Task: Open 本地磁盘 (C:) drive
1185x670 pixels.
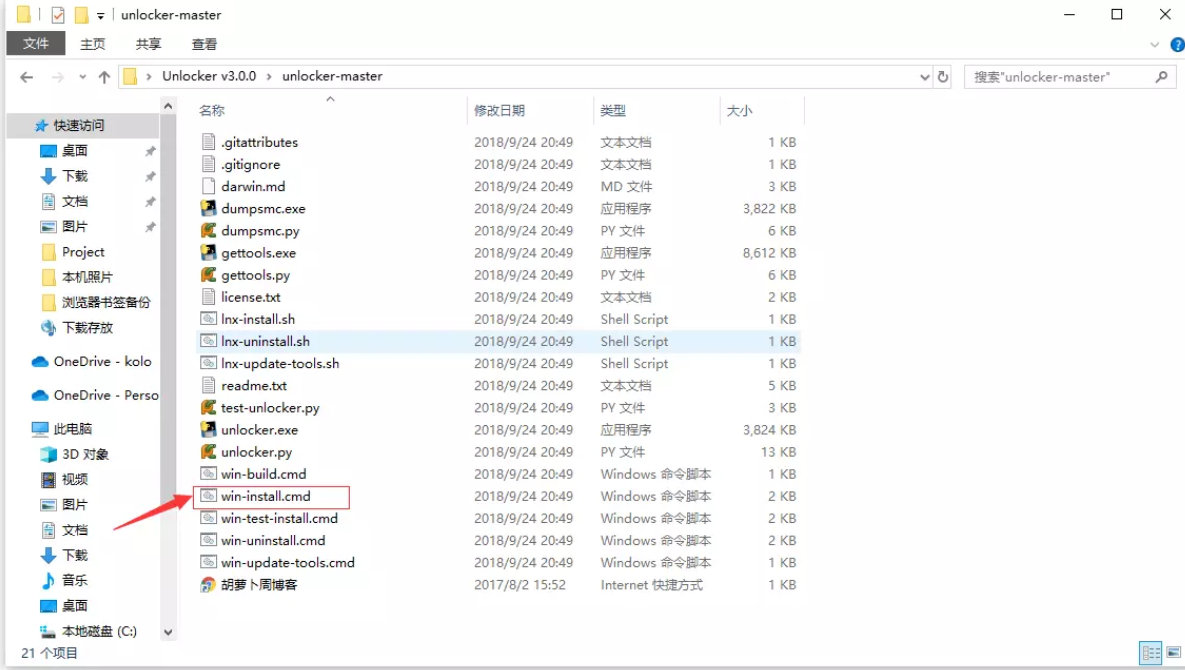Action: coord(99,631)
